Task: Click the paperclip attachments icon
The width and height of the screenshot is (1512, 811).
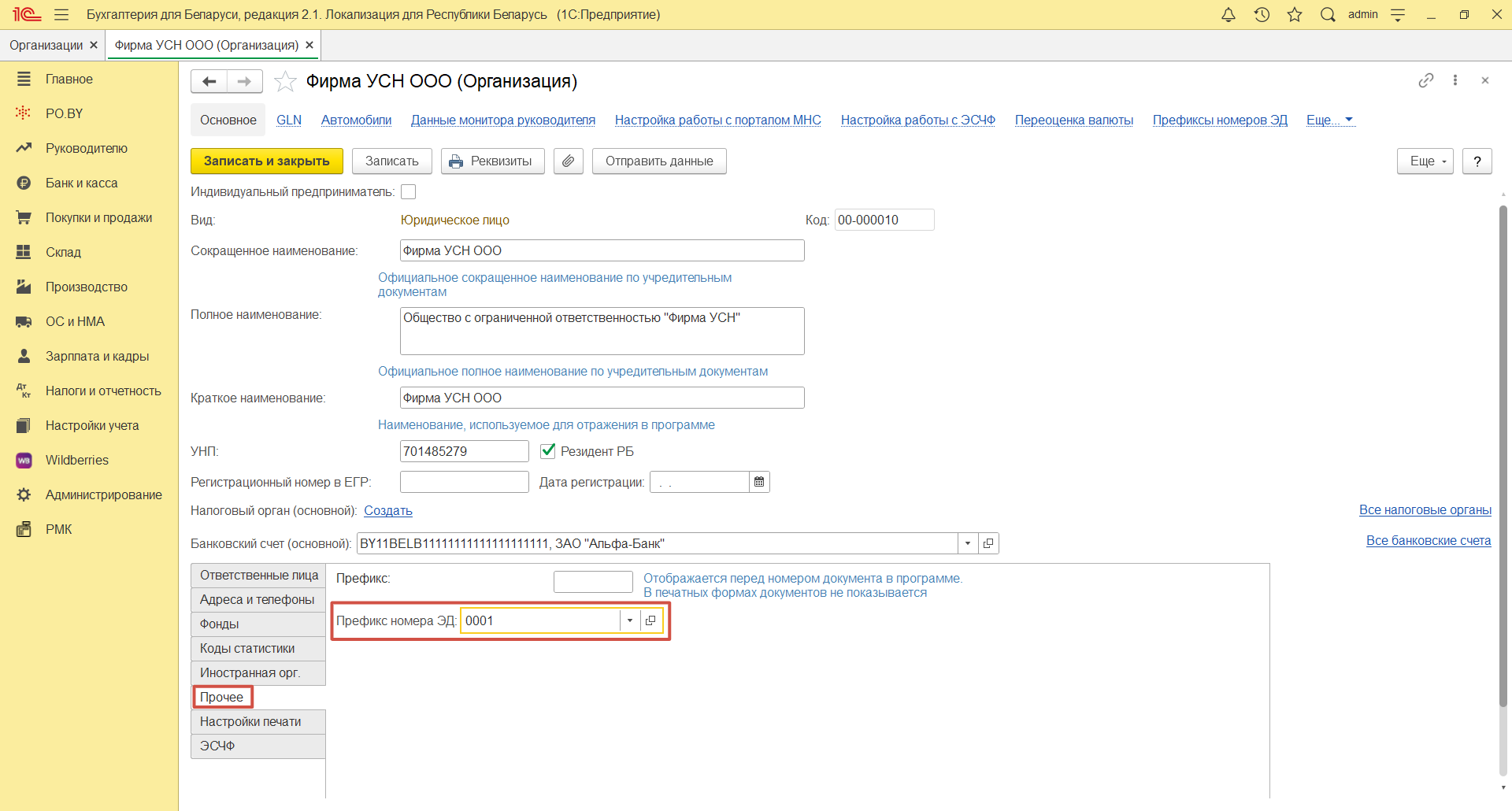Action: [568, 161]
